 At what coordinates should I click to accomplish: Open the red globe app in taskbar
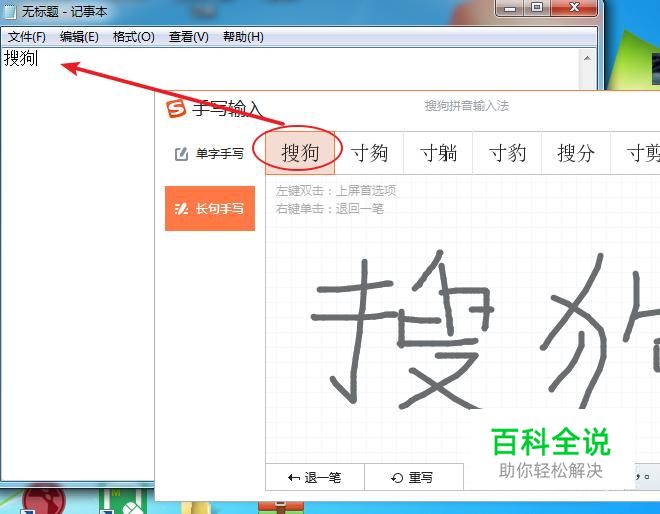(x=44, y=501)
